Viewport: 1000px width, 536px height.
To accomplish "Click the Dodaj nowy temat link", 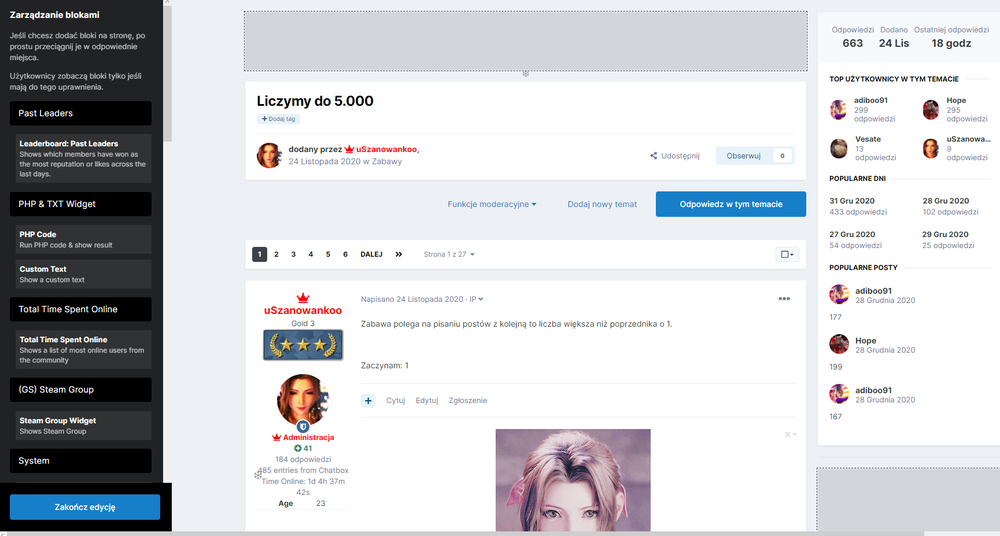I will pos(602,204).
